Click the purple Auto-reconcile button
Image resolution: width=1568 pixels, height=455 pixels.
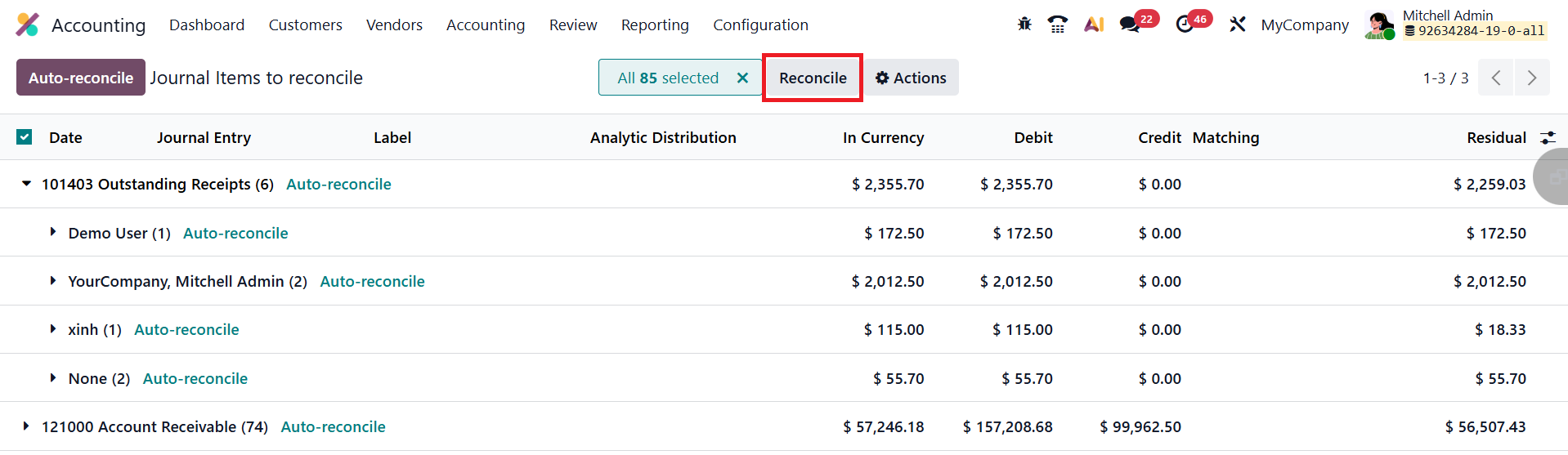tap(80, 78)
